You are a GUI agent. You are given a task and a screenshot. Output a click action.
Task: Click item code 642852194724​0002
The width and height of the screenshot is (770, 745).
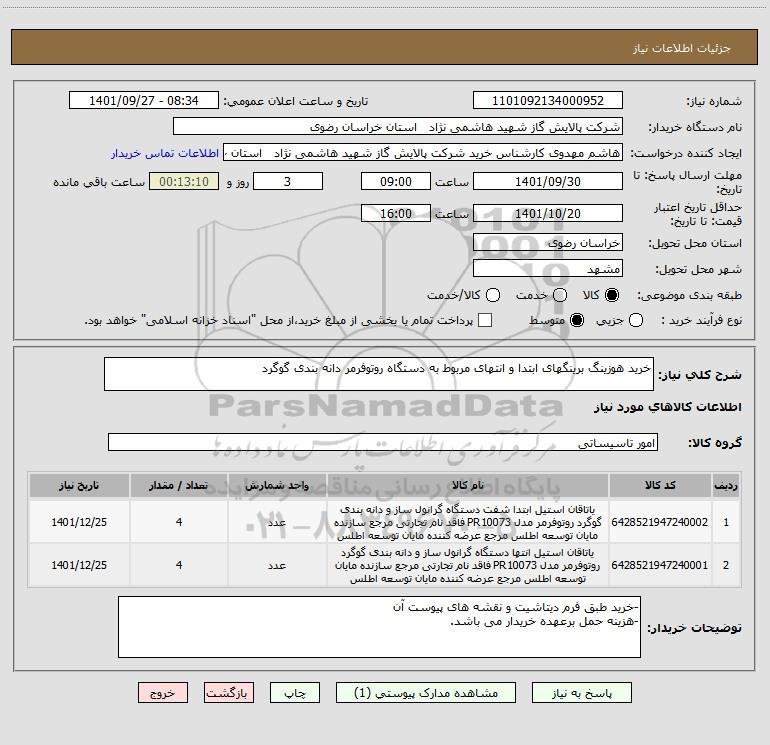(x=660, y=522)
